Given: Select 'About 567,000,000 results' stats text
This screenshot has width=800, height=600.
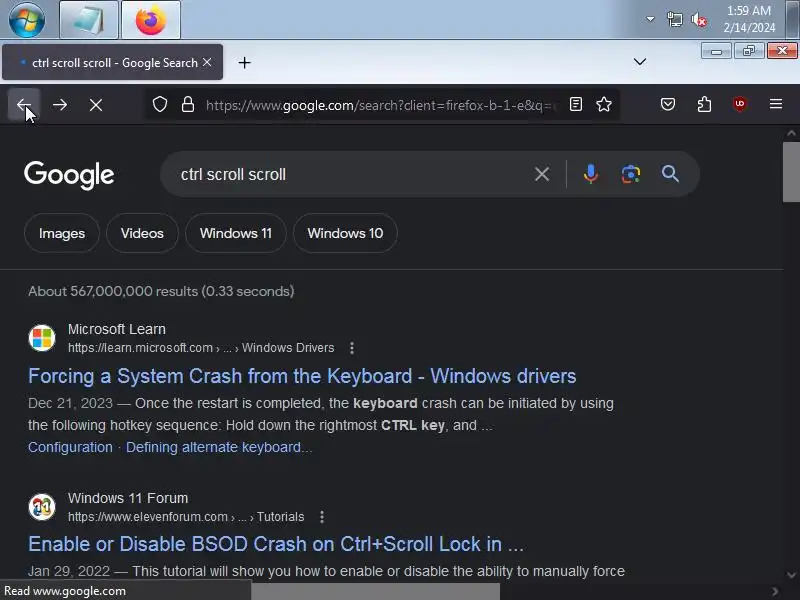Looking at the screenshot, I should 161,291.
